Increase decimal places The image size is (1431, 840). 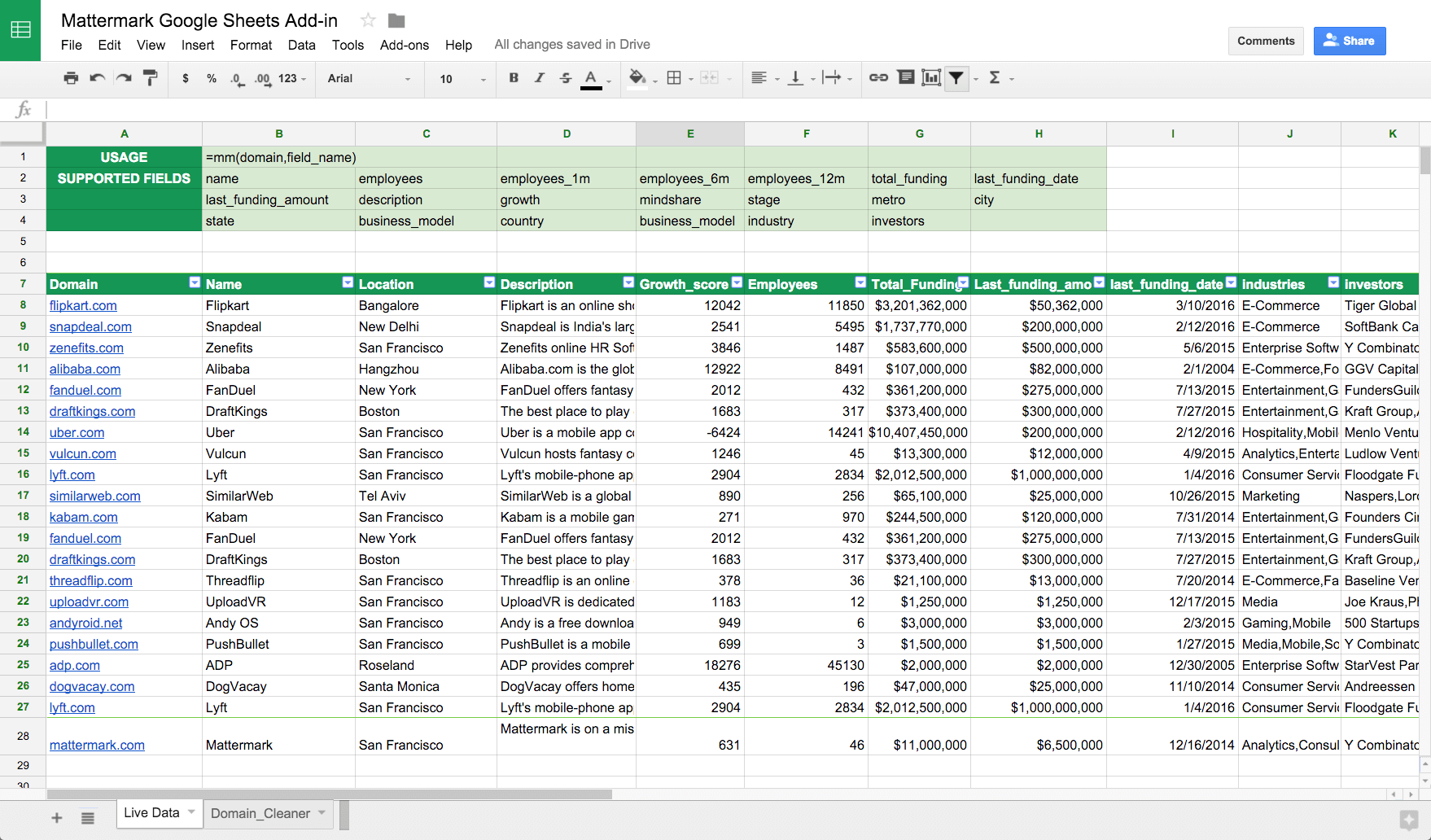tap(262, 79)
